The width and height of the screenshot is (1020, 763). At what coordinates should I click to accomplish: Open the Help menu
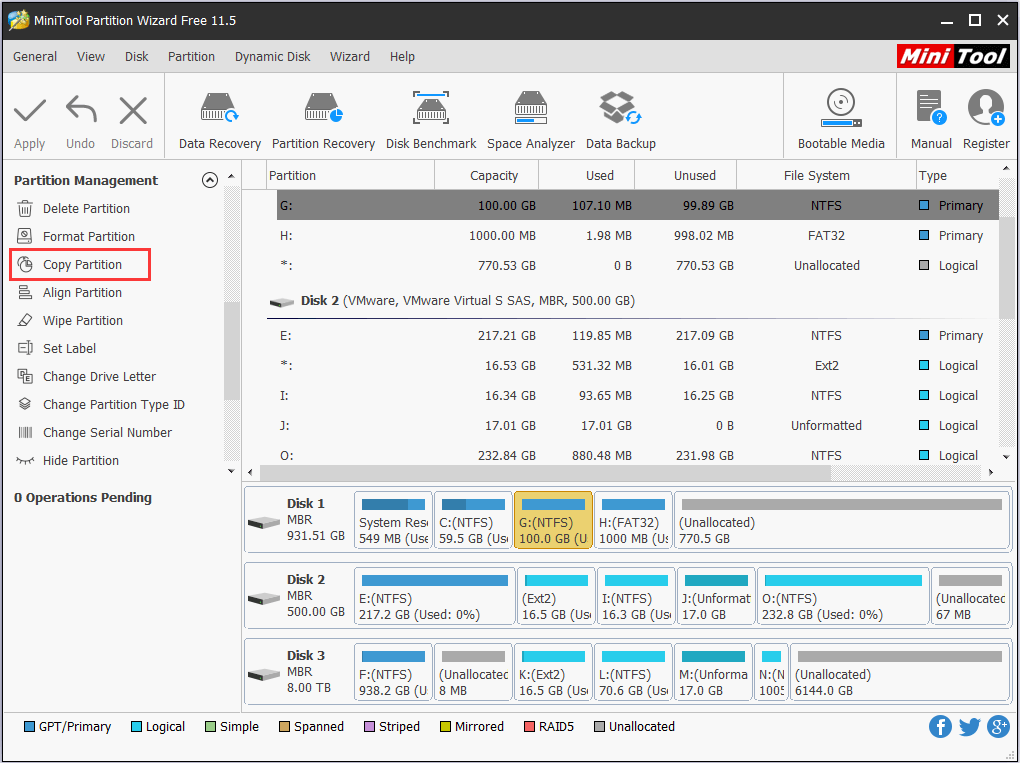click(402, 57)
